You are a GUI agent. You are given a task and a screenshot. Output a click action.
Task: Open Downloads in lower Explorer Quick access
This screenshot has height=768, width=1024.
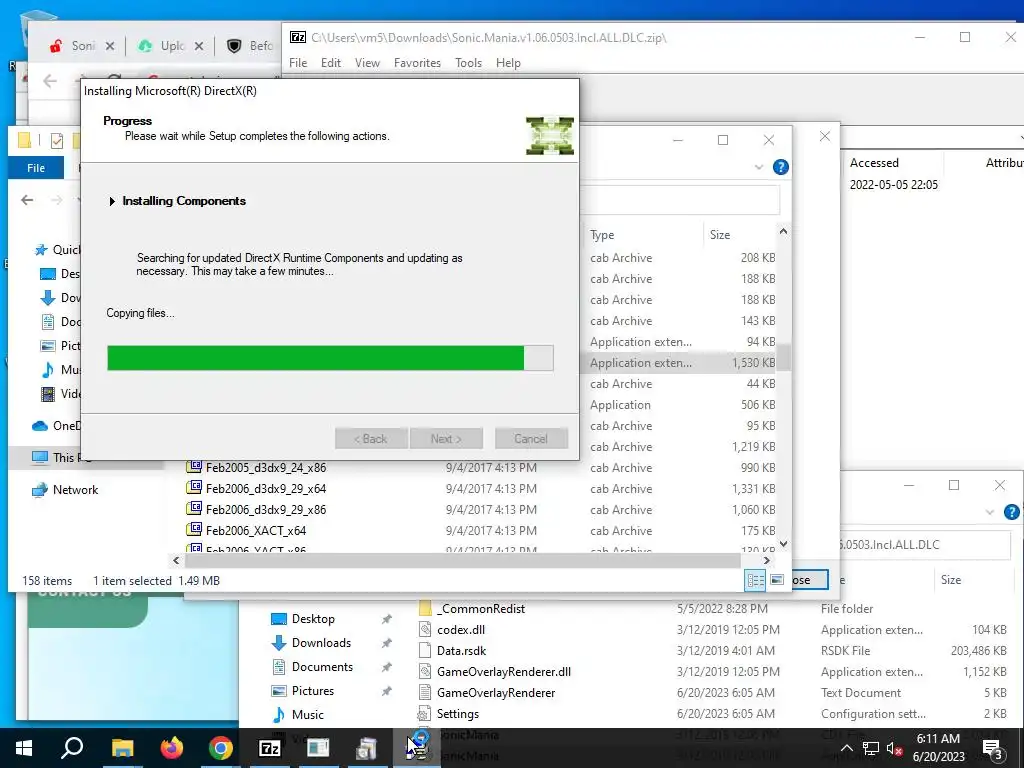321,643
